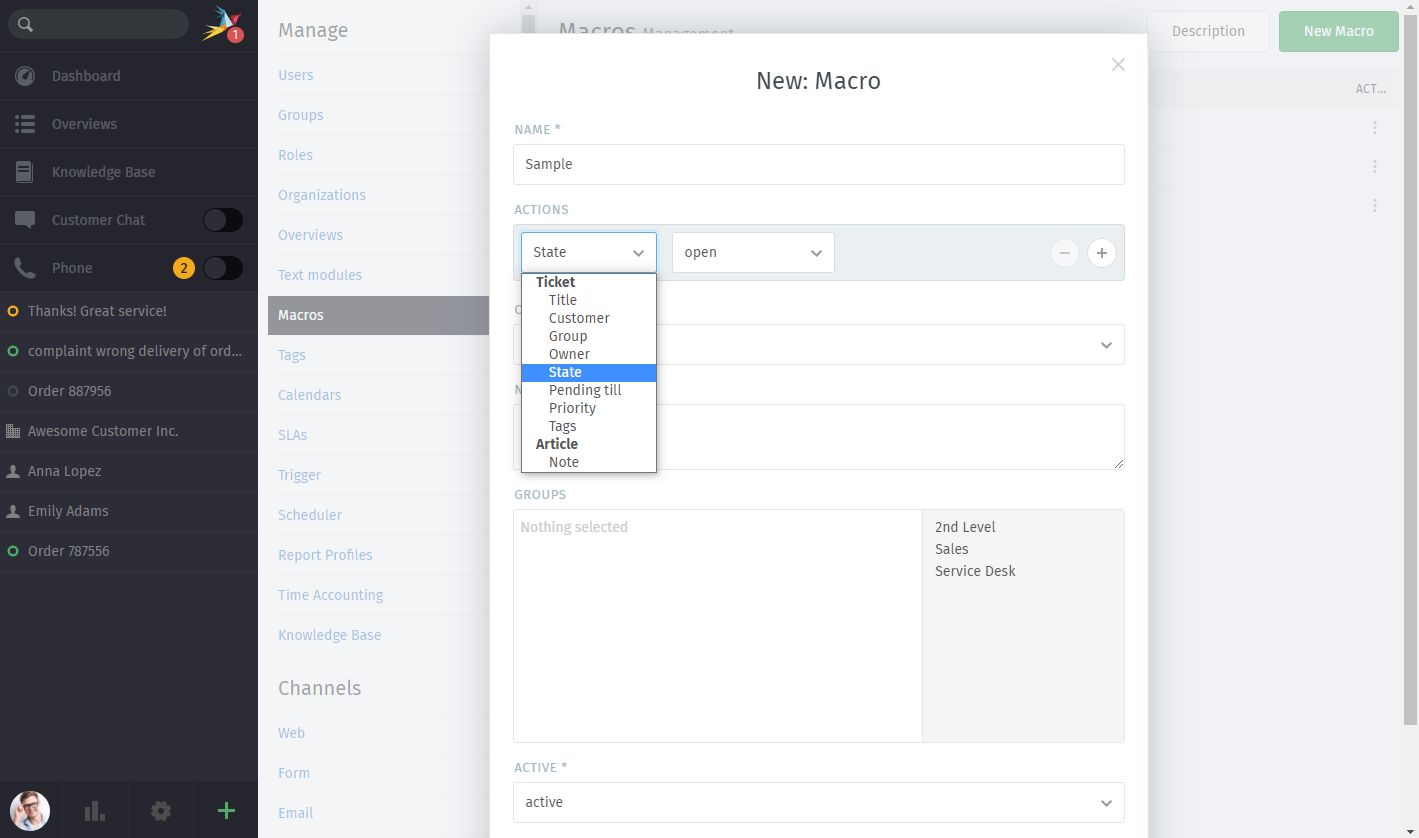Select 2nd Level group
Screen dimensions: 1419x838
pyautogui.click(x=965, y=527)
